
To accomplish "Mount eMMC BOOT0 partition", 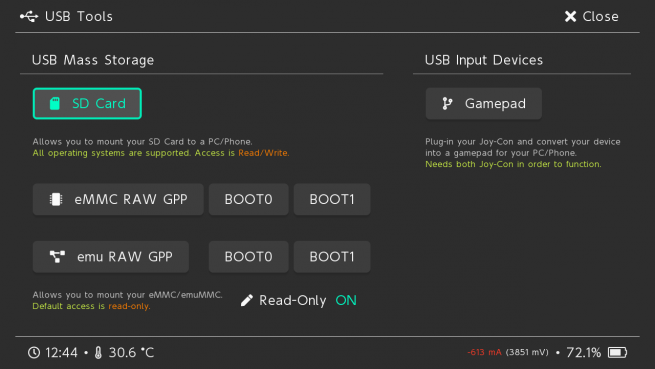I will pyautogui.click(x=249, y=199).
